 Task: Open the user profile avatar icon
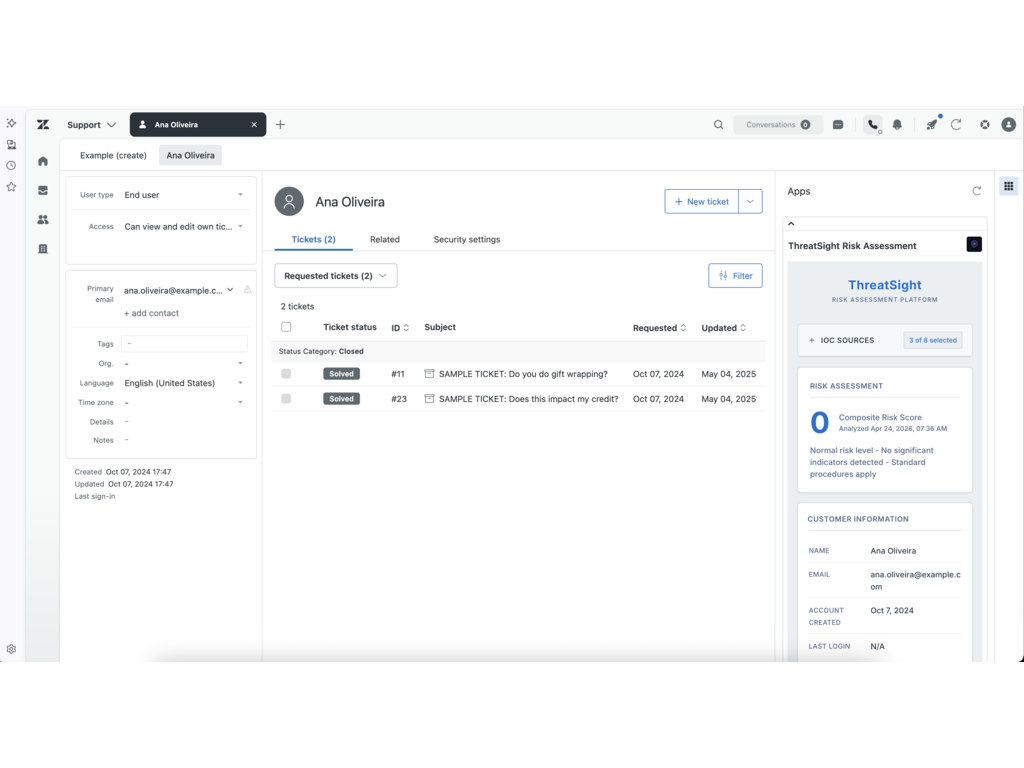(1009, 125)
